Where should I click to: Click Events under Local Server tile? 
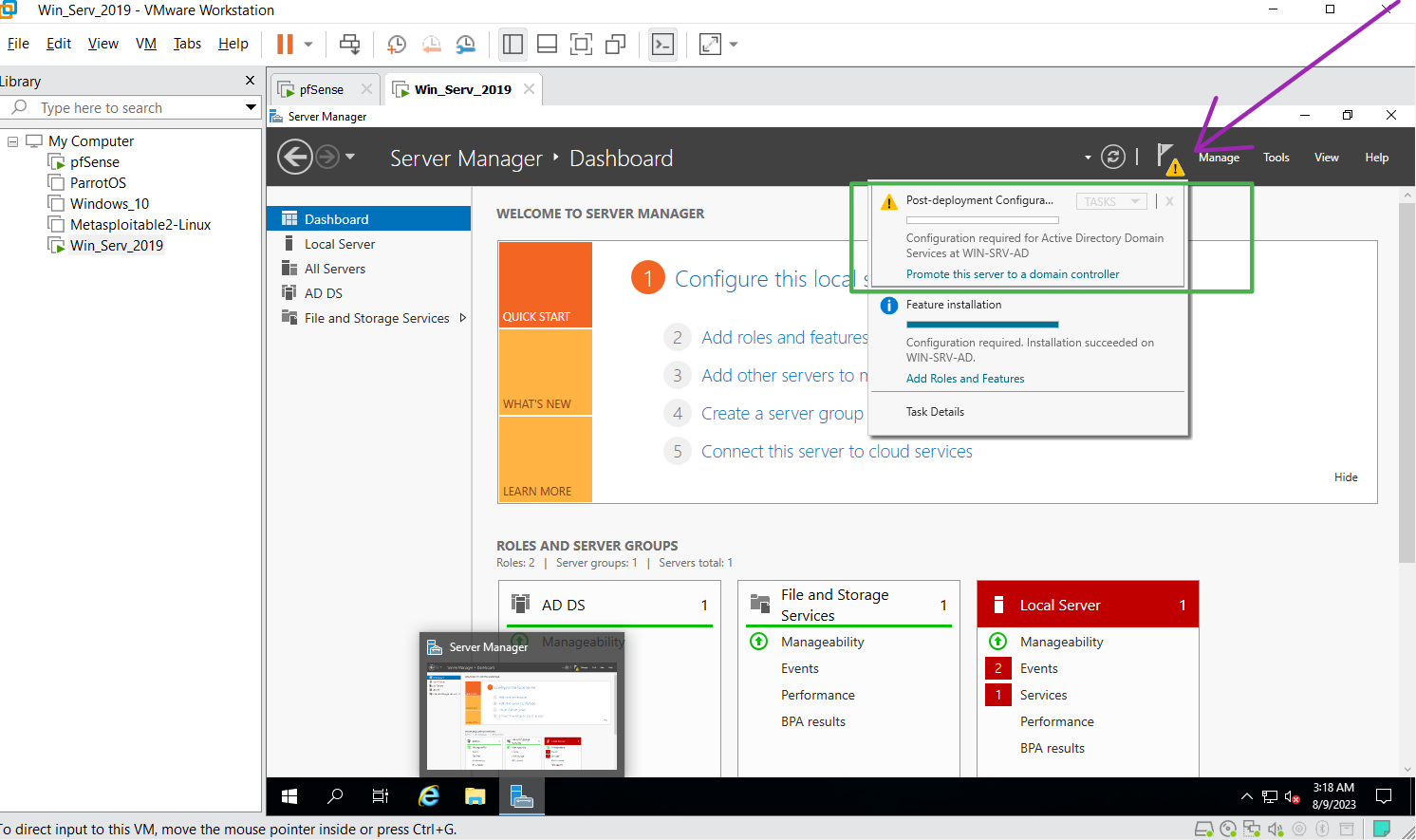(x=1039, y=669)
